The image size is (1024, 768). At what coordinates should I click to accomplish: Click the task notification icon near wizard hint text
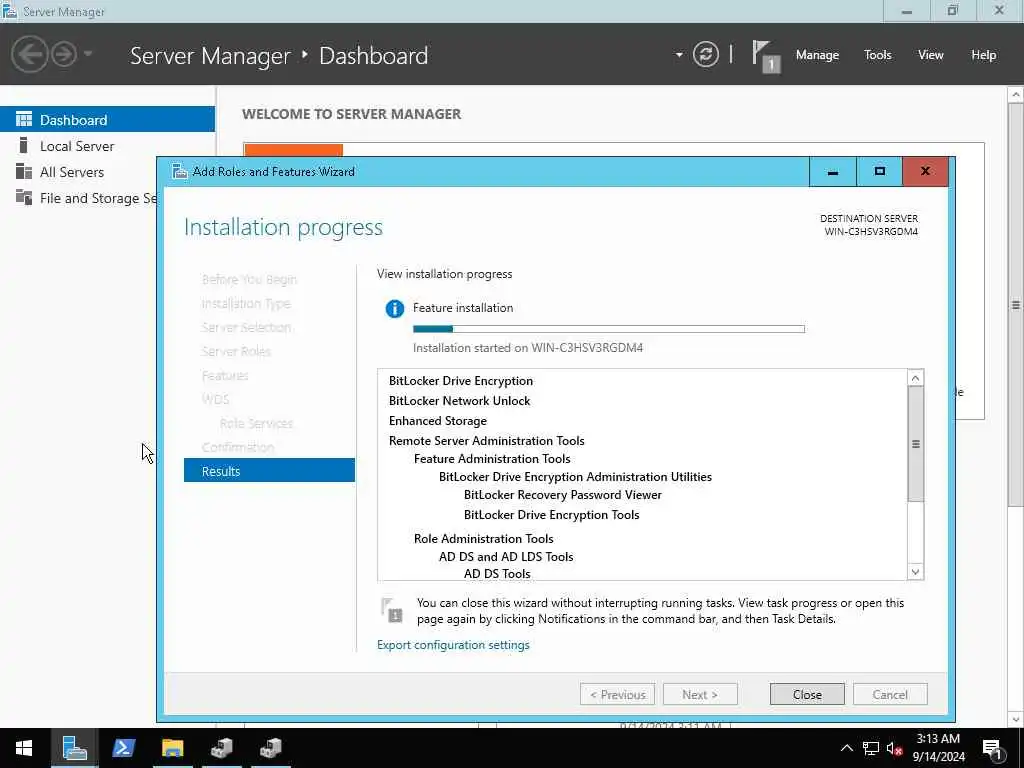click(x=392, y=610)
